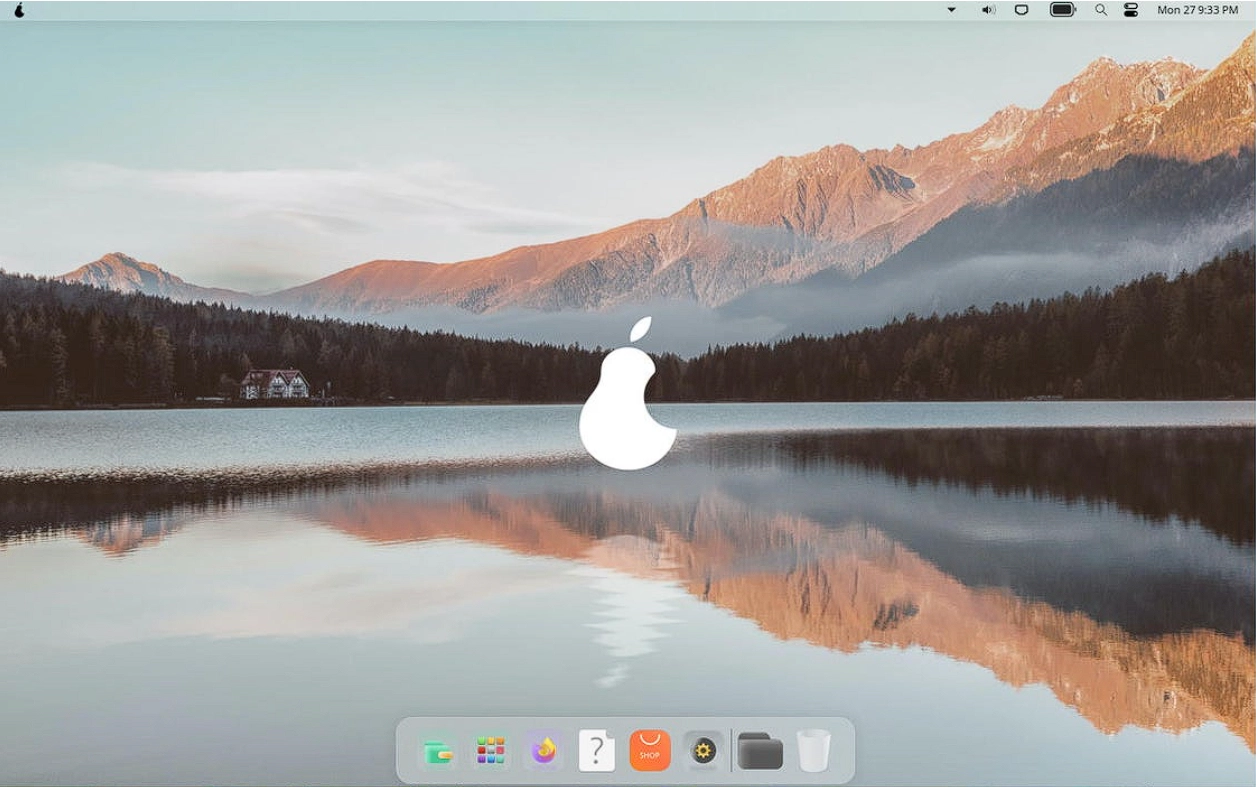The height and width of the screenshot is (787, 1256).
Task: Launch Firefox browser from the dock
Action: point(544,750)
